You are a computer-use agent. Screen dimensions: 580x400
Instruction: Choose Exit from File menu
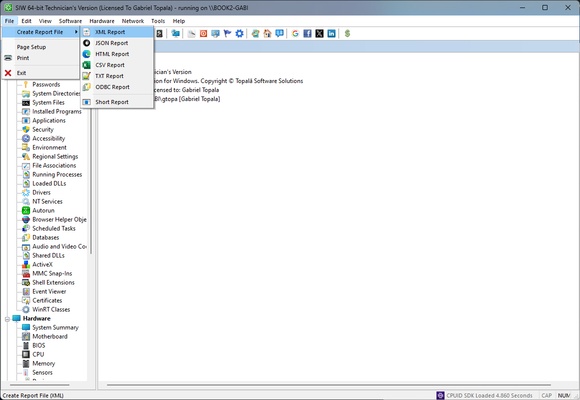[41, 73]
